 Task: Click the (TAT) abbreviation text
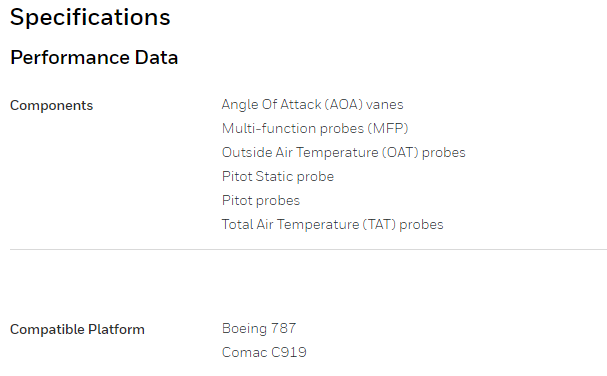click(379, 225)
